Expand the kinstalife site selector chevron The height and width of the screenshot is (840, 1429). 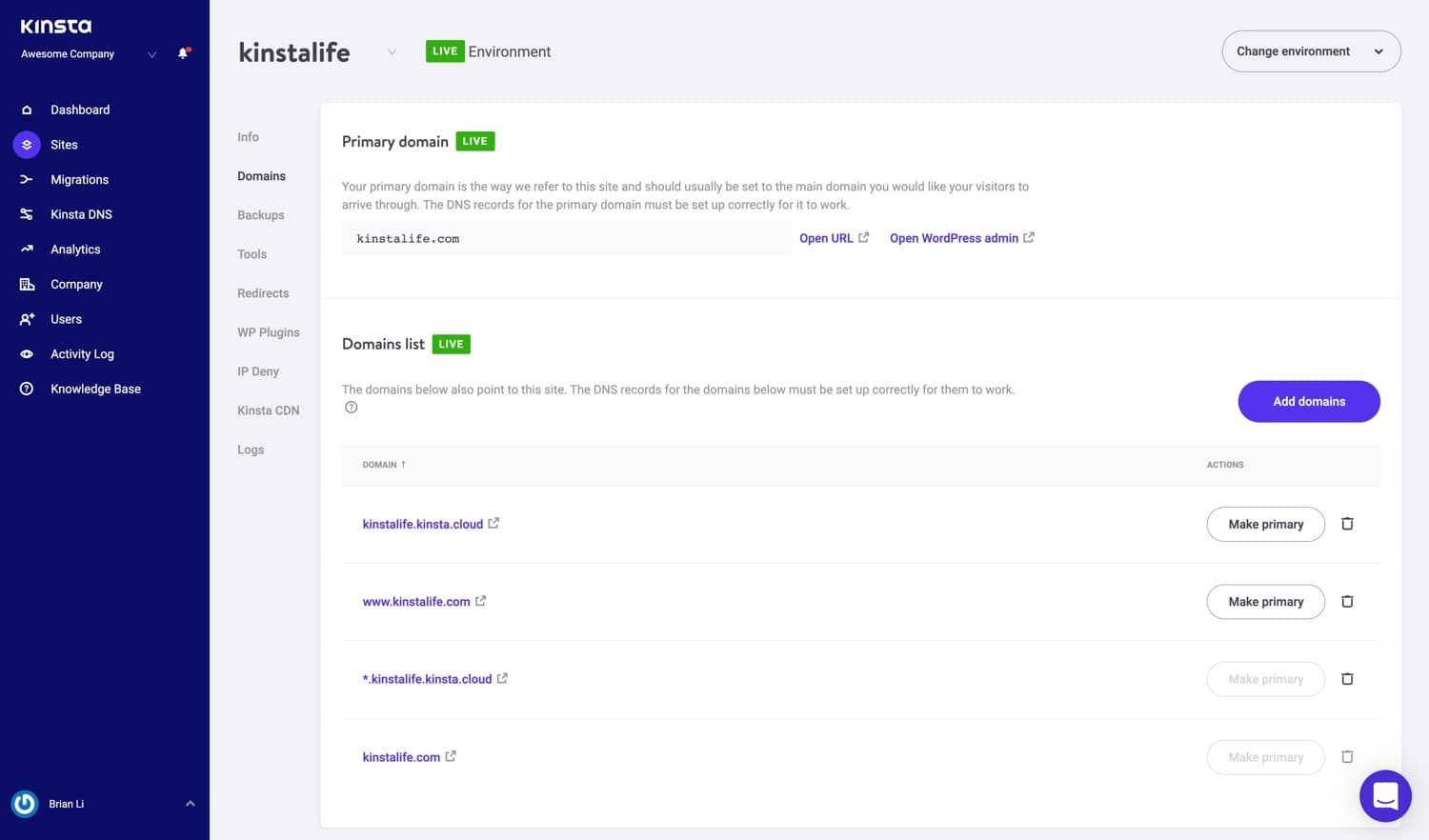[x=392, y=52]
